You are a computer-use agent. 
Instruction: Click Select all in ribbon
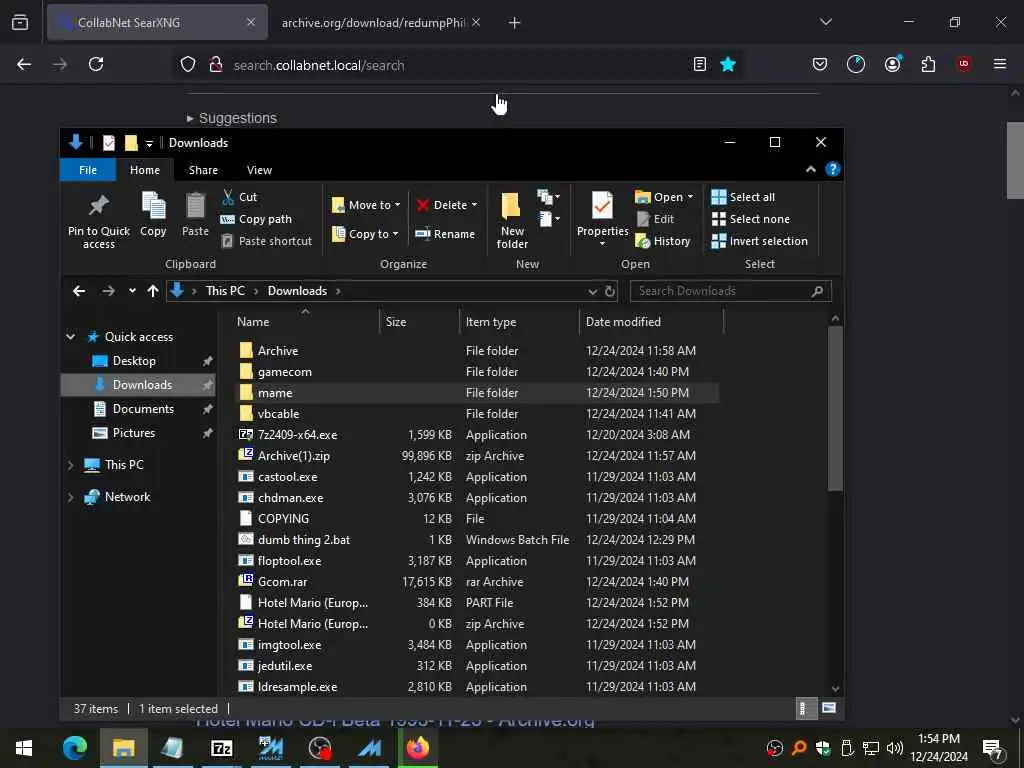tap(743, 197)
